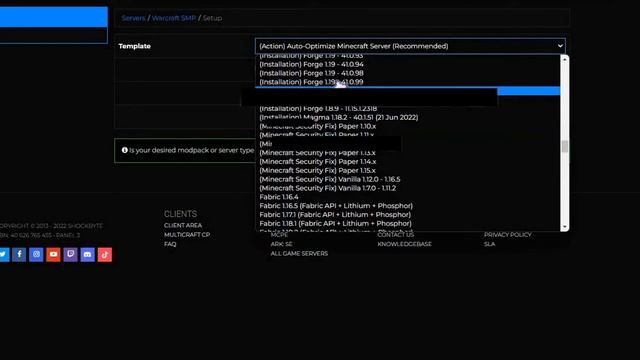This screenshot has height=360, width=640.
Task: Click the dropdown list scroll down arrow
Action: point(564,227)
